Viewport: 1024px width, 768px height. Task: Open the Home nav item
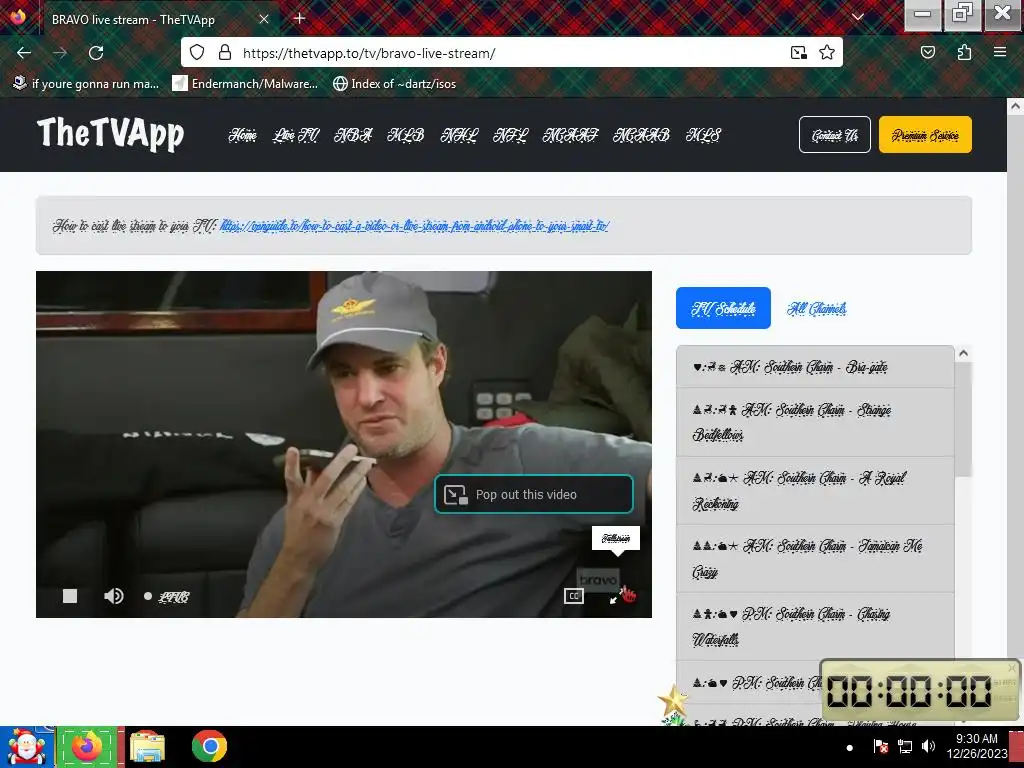(242, 135)
